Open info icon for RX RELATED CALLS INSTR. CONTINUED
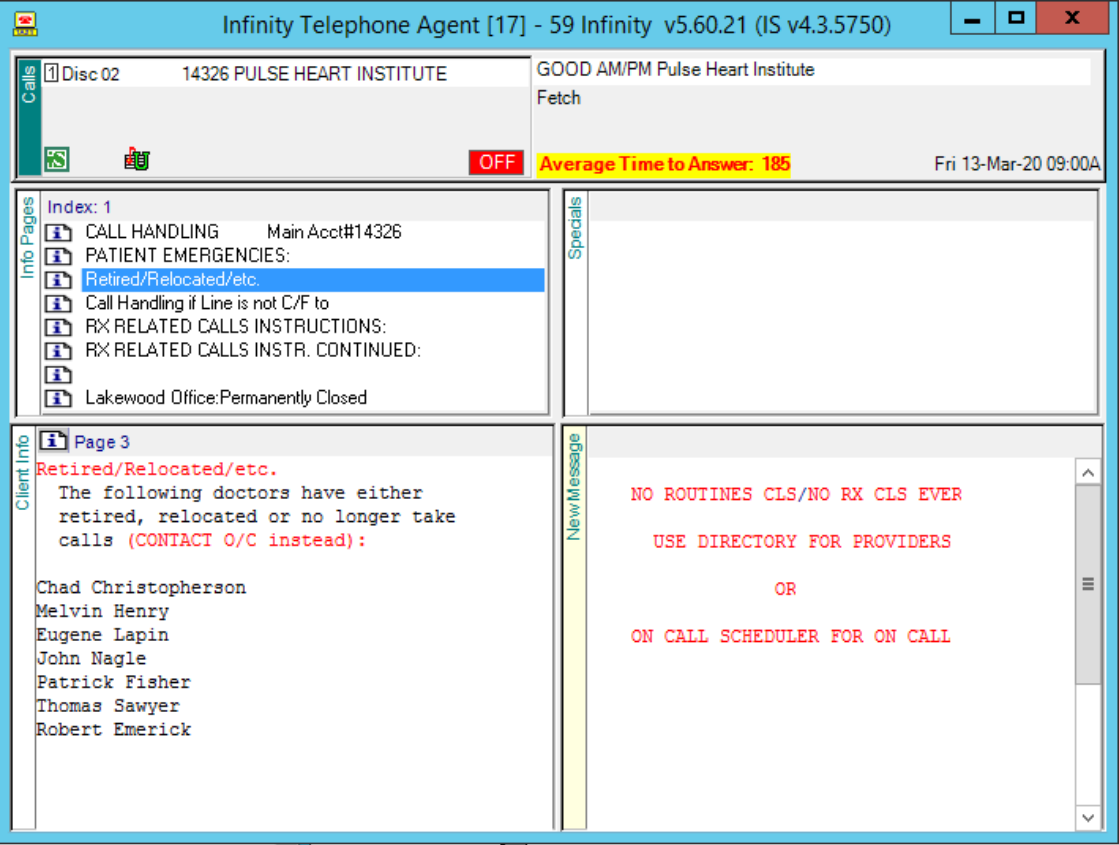Screen dimensions: 1119x845 coord(59,350)
